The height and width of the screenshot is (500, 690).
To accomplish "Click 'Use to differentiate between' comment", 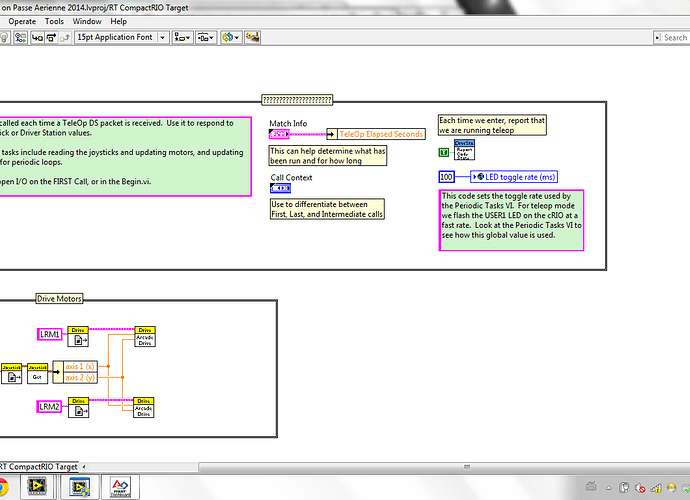I will pyautogui.click(x=327, y=209).
